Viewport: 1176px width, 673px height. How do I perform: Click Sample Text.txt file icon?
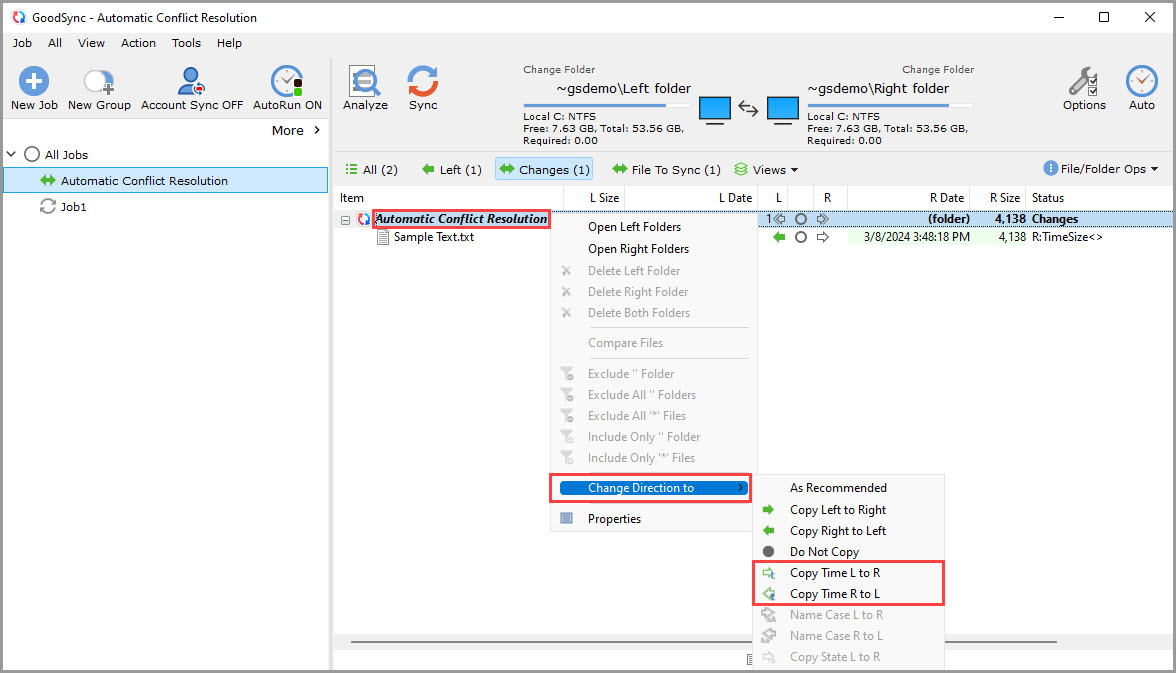[382, 237]
